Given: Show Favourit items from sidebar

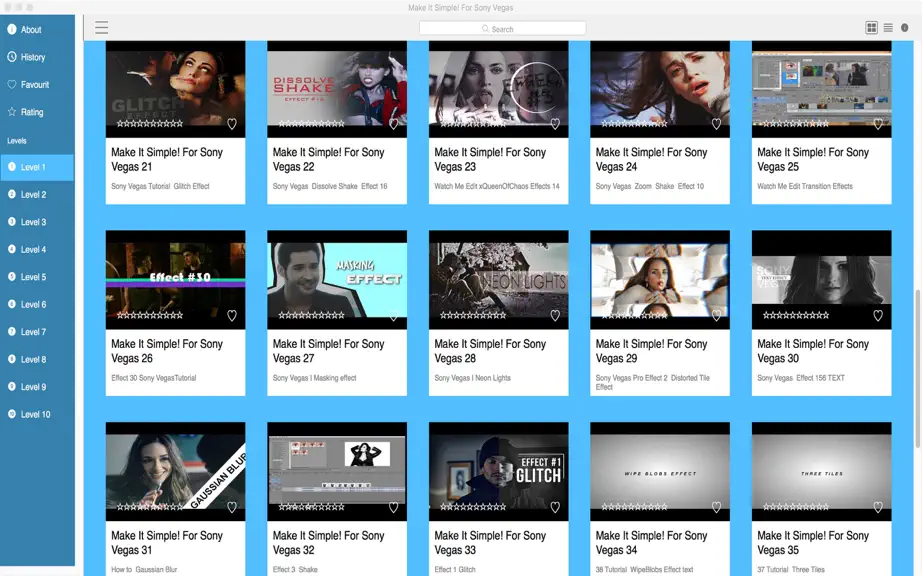Looking at the screenshot, I should [37, 85].
